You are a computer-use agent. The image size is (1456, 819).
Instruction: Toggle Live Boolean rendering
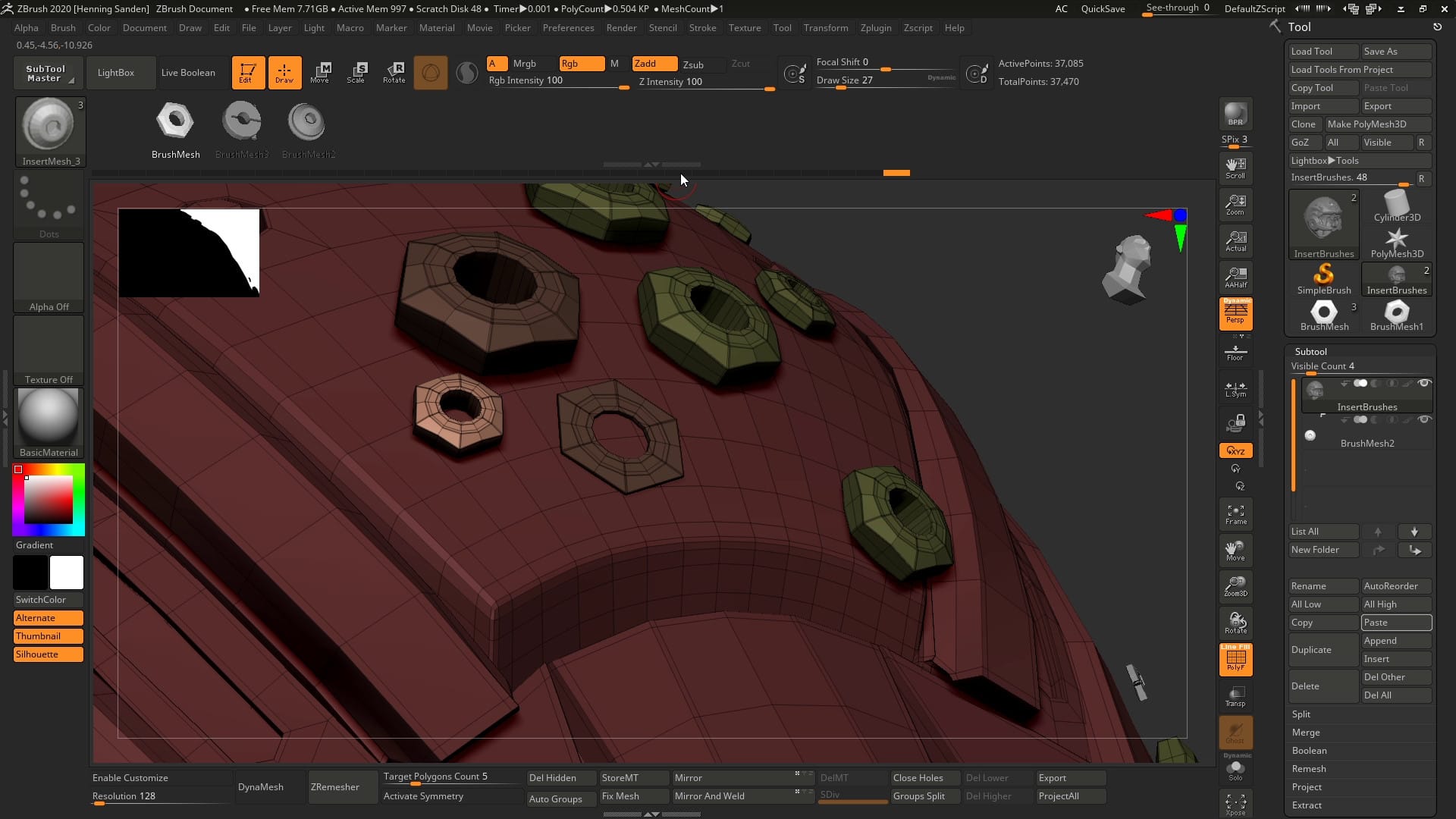coord(188,73)
